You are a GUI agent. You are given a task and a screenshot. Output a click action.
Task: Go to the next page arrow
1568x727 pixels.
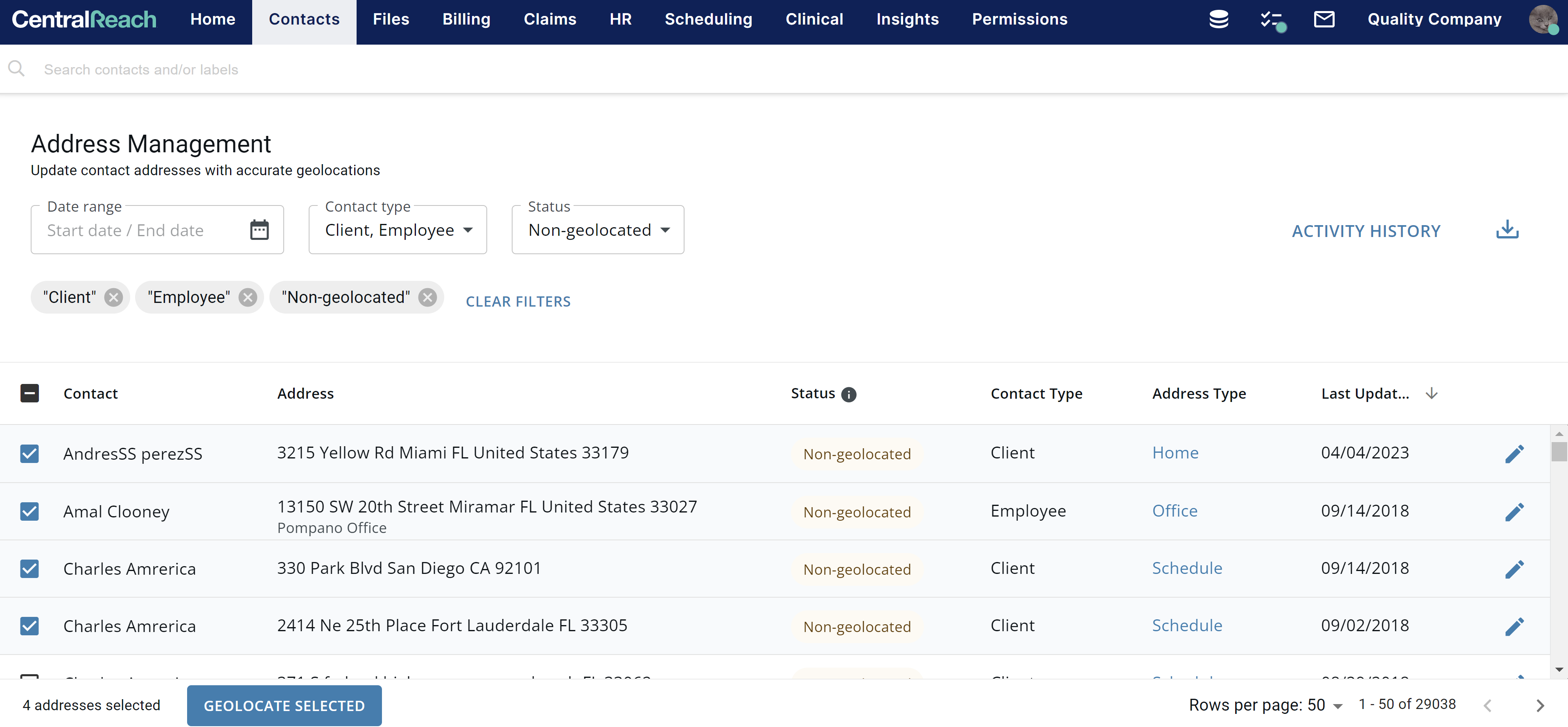tap(1540, 706)
